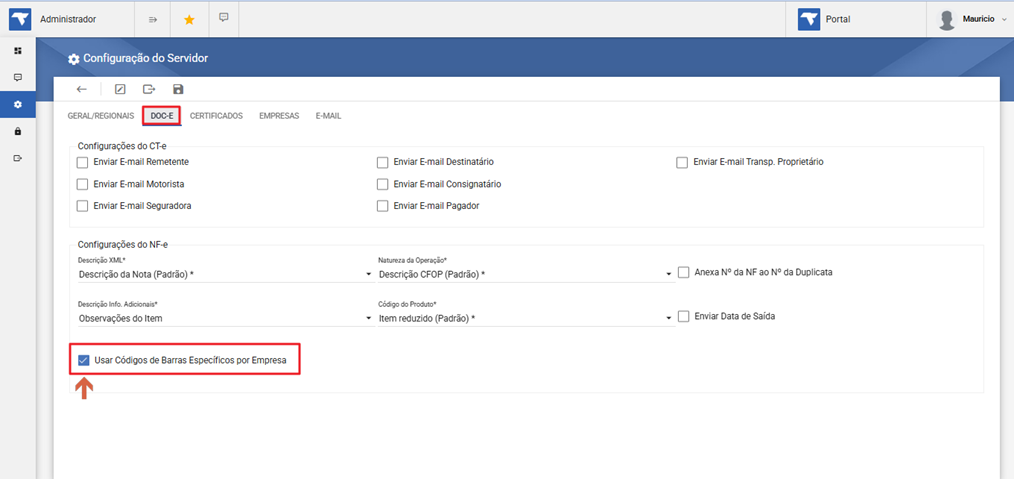Save using the floppy disk toolbar icon
Image resolution: width=1014 pixels, height=479 pixels.
pos(178,89)
